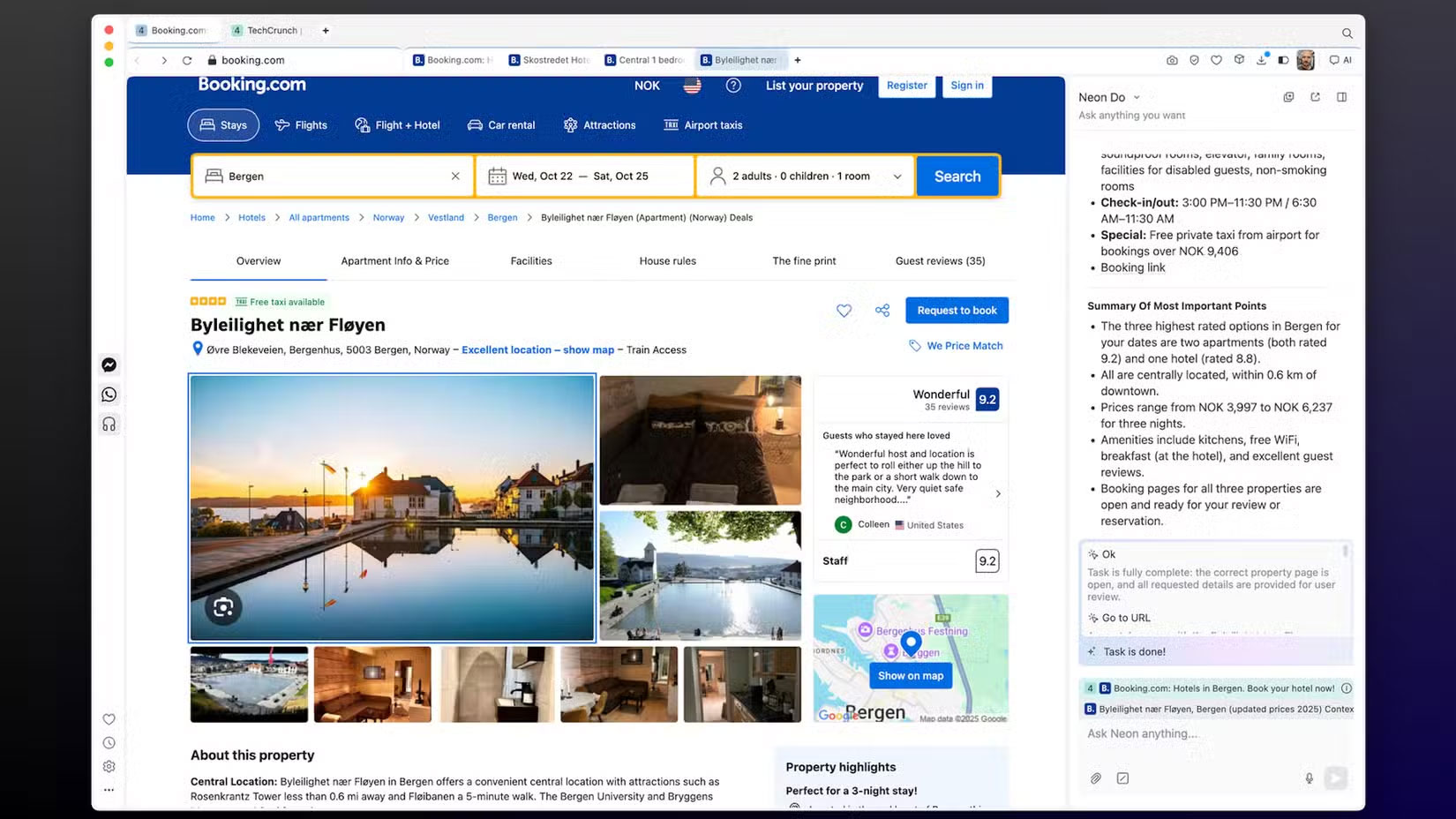Open the AI chat in the toolbar
The image size is (1456, 819).
(x=1340, y=60)
